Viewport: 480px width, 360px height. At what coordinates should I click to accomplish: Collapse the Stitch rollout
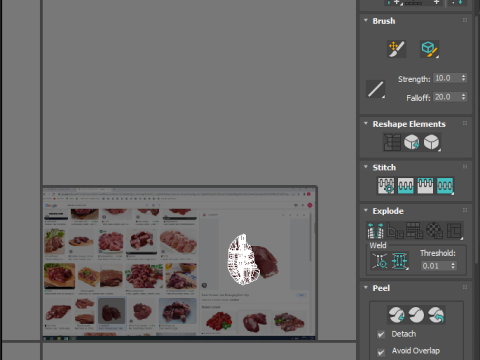[366, 167]
